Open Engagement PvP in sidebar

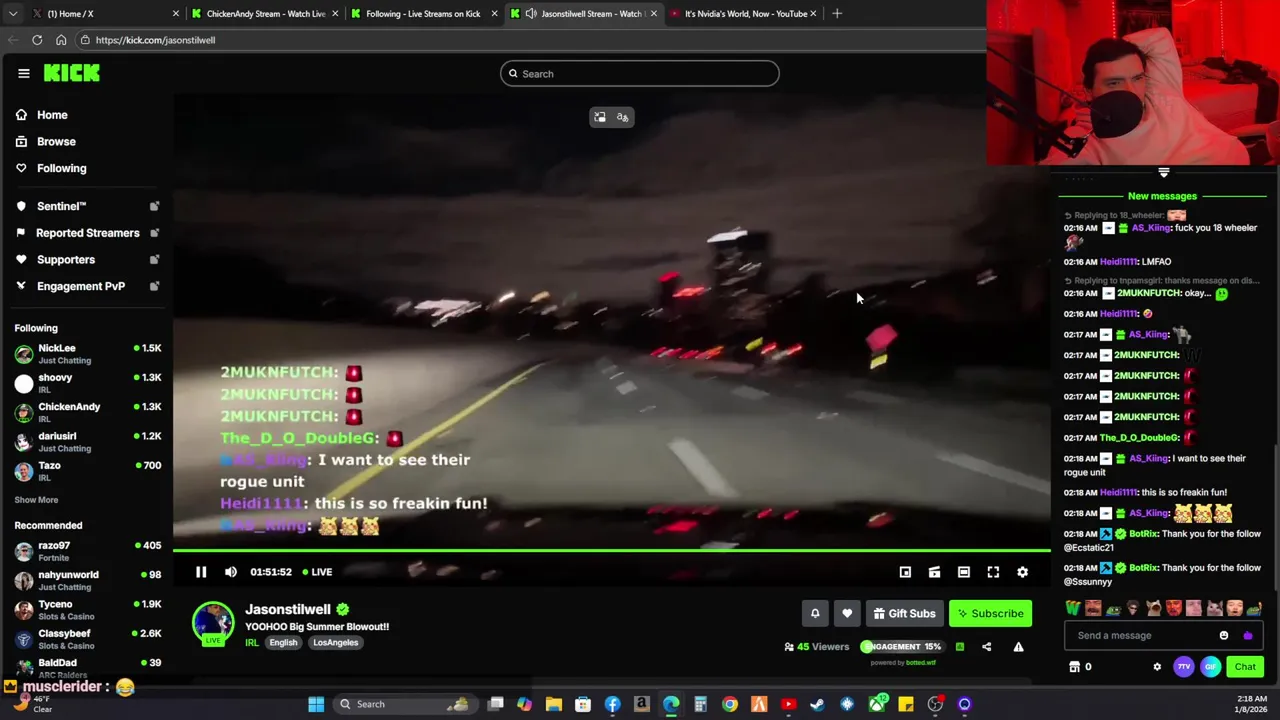click(81, 286)
